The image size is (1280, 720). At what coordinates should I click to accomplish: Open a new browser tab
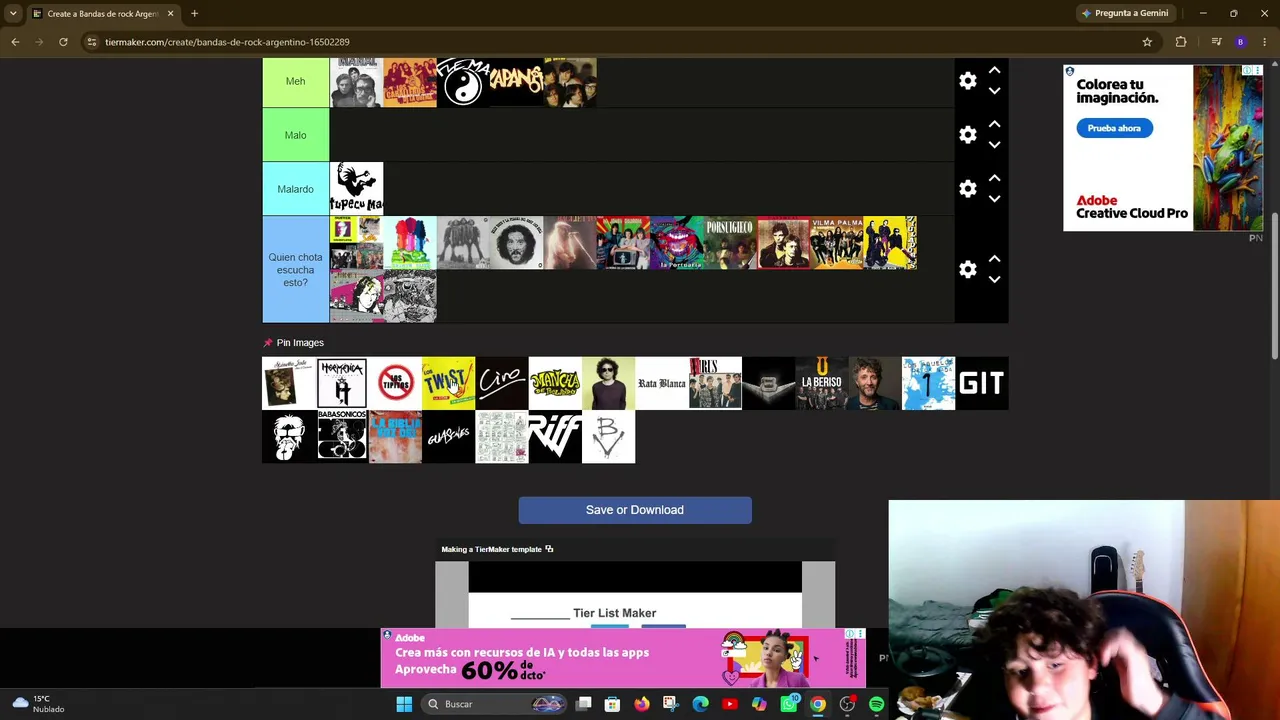click(194, 13)
